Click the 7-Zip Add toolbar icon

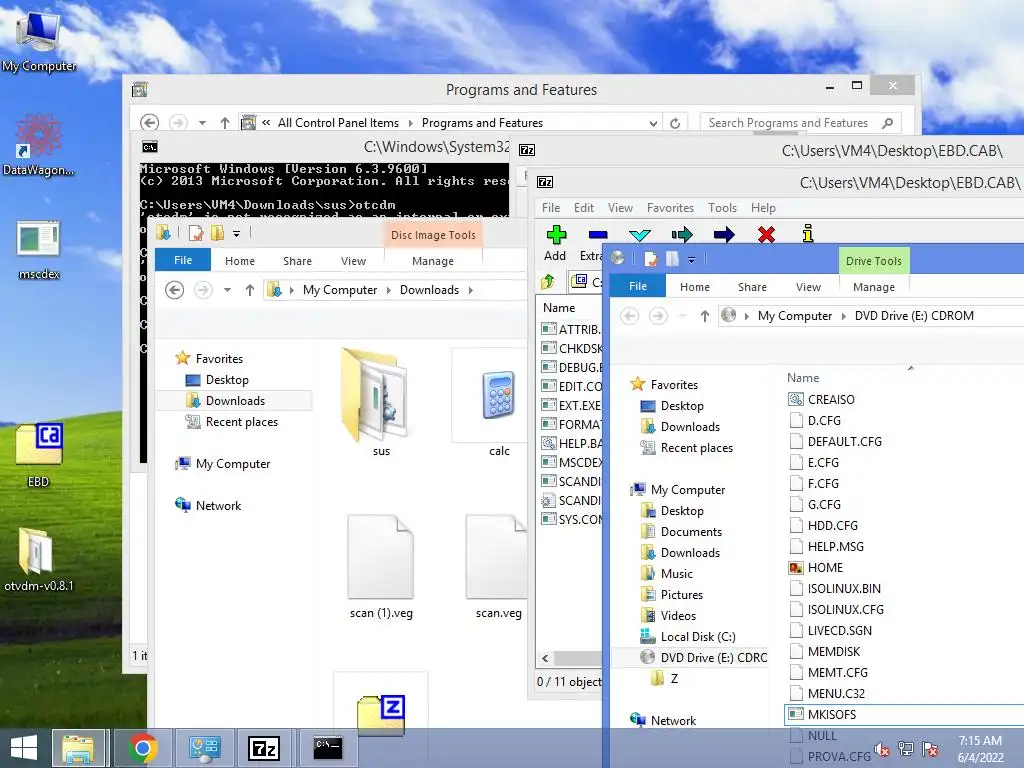[556, 234]
